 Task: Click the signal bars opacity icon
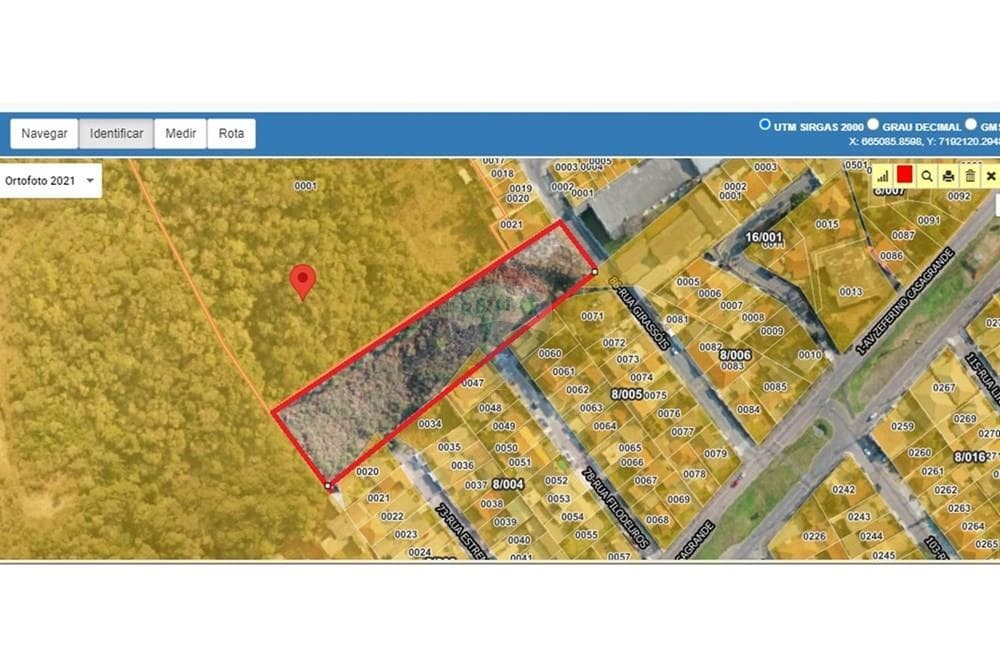tap(883, 176)
